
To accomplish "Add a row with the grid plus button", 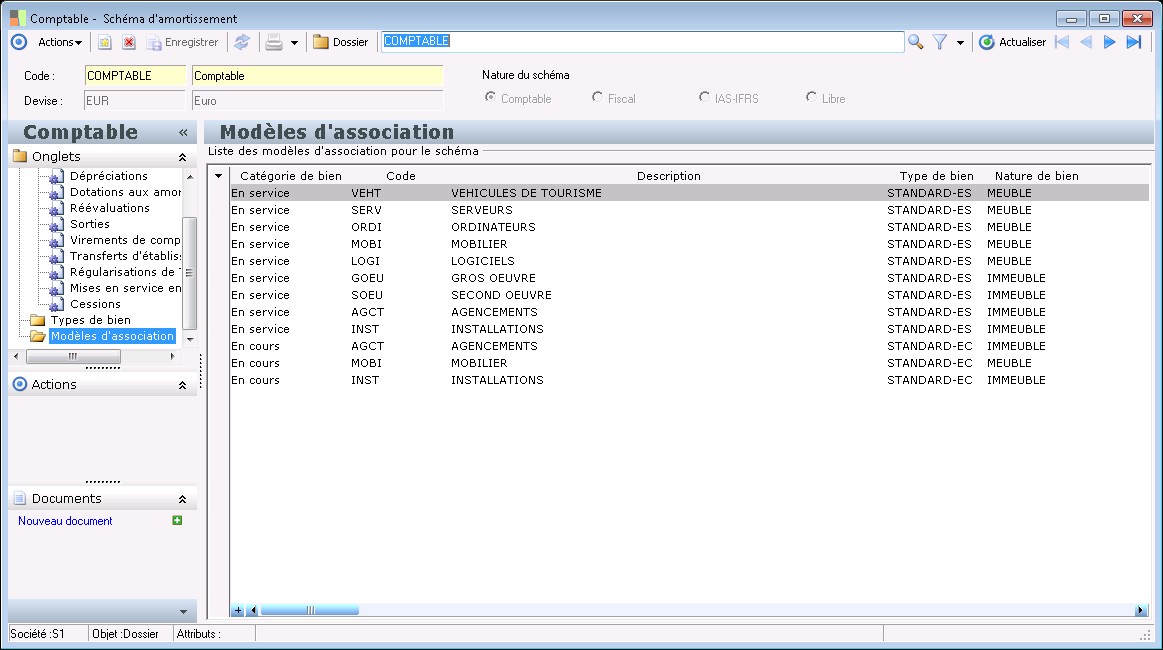I will (237, 610).
